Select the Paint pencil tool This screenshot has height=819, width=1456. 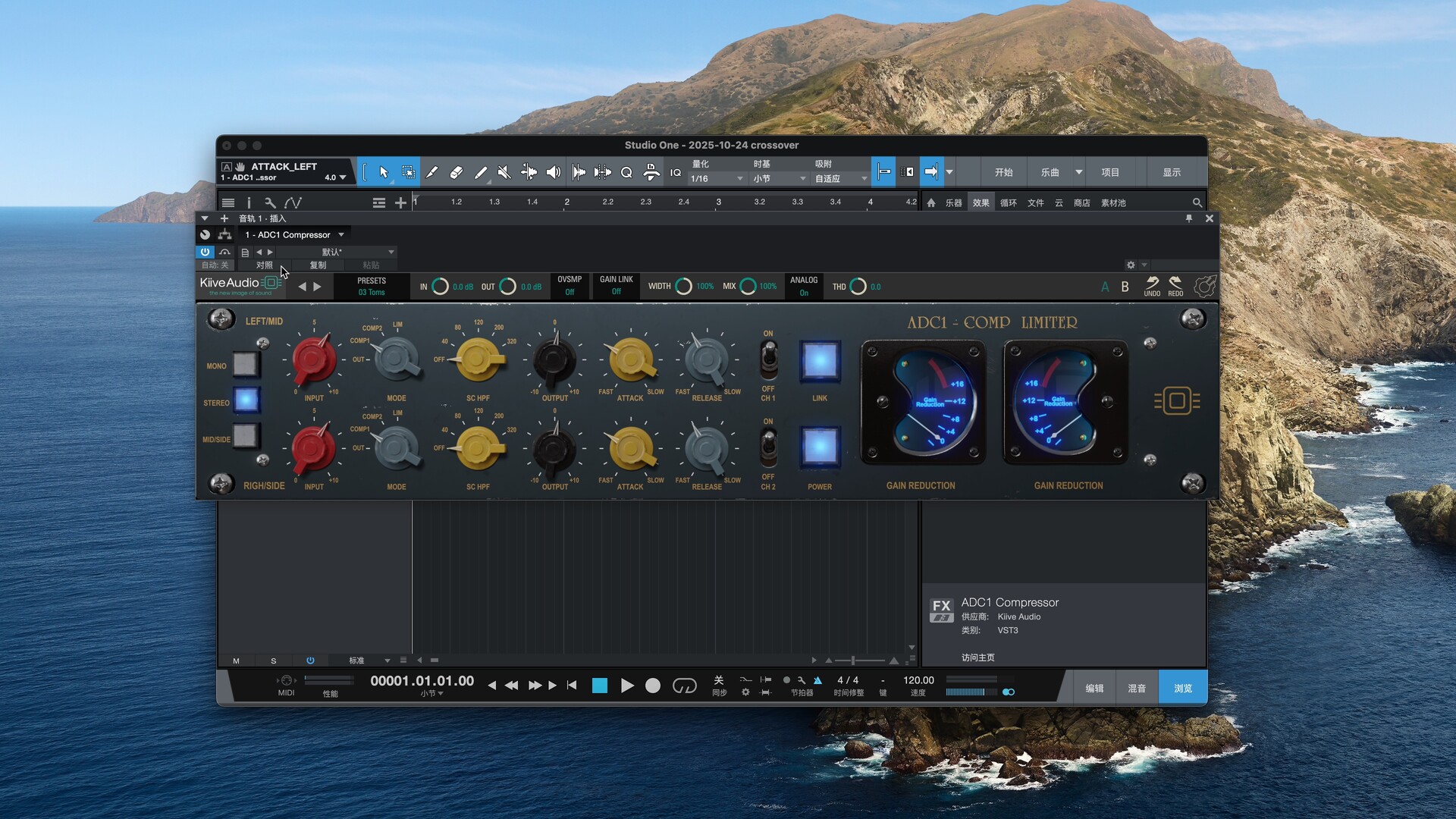click(480, 173)
